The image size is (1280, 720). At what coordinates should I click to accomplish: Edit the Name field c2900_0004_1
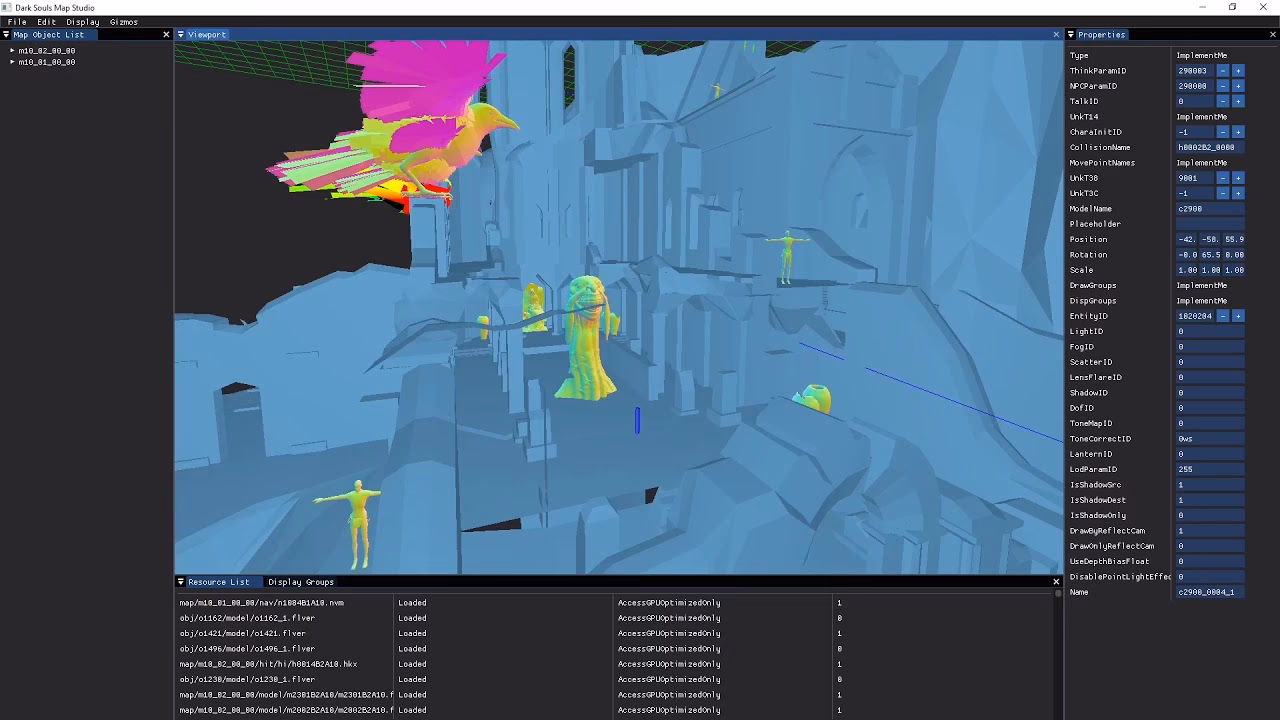[x=1210, y=592]
